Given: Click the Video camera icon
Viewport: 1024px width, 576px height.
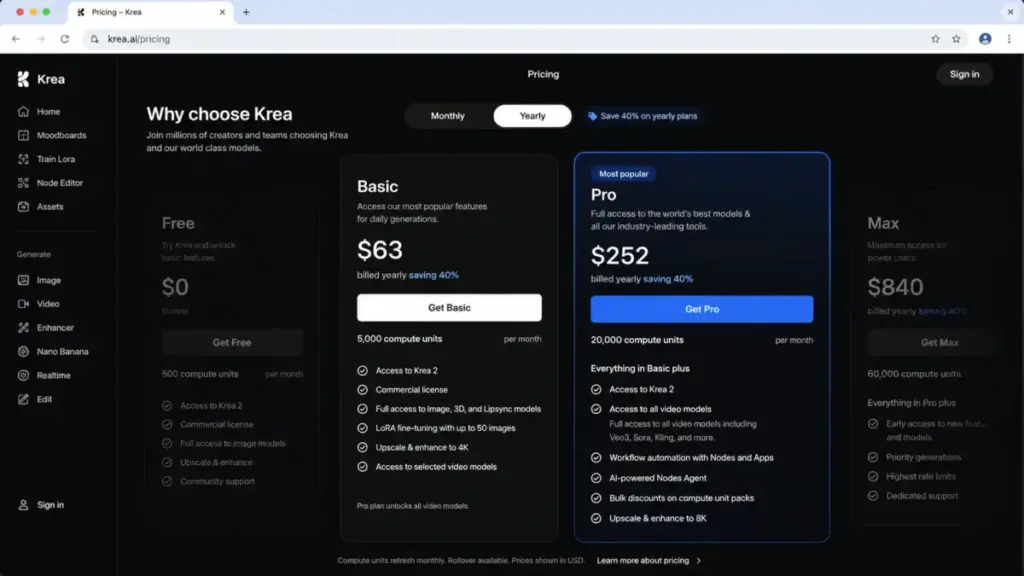Looking at the screenshot, I should point(24,304).
